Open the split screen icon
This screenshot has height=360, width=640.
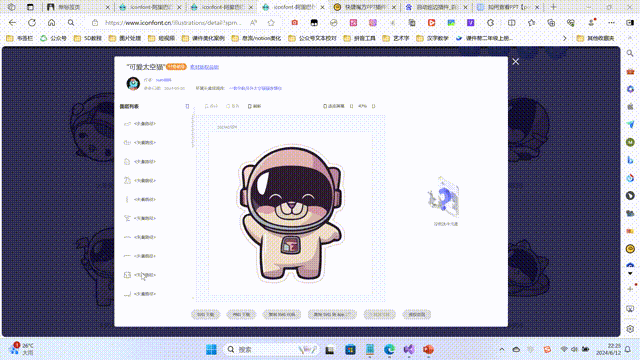point(511,23)
